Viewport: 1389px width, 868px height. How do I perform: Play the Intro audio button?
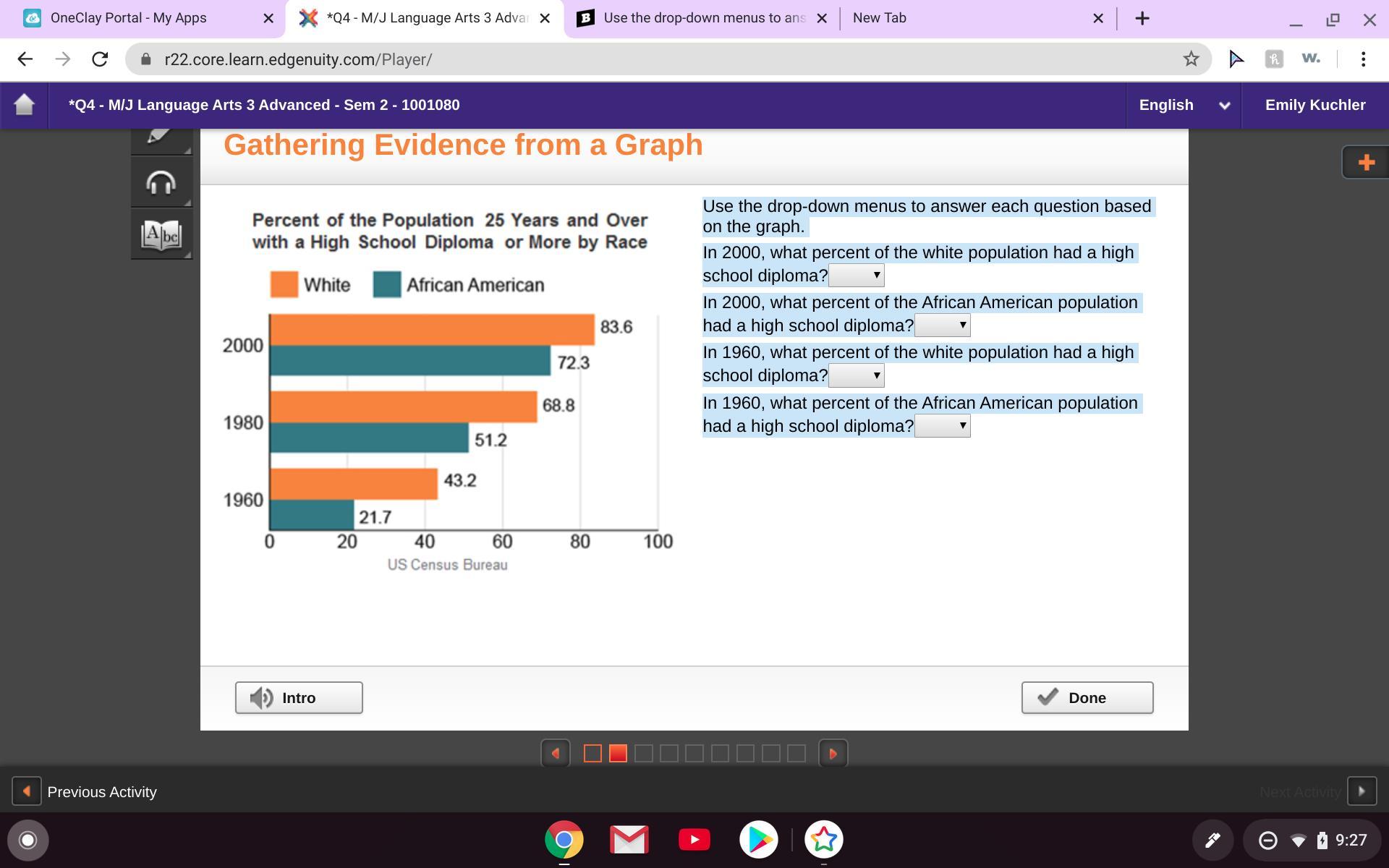[x=298, y=697]
